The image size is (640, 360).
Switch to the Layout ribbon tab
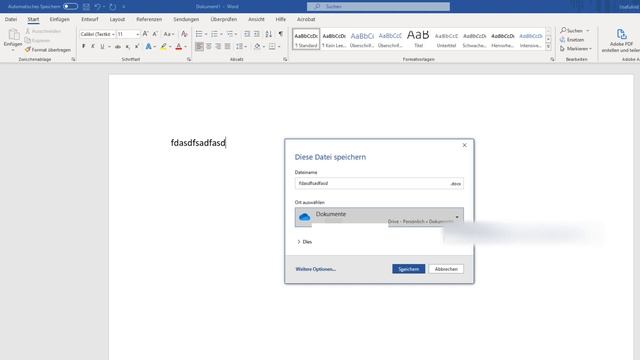pos(117,19)
